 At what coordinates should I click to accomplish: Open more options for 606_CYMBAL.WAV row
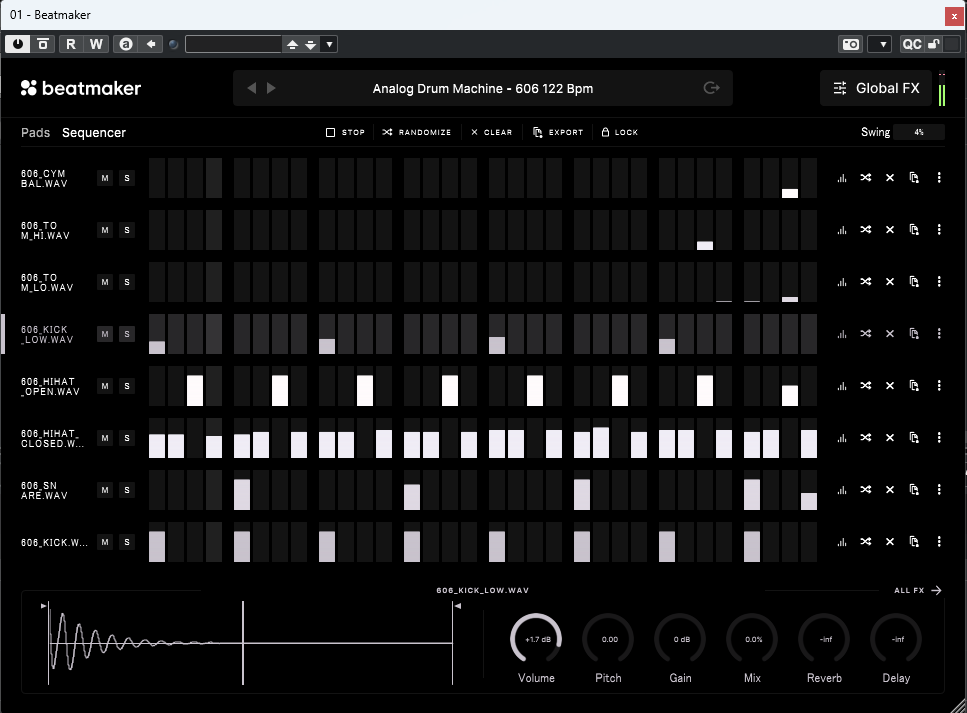pyautogui.click(x=939, y=178)
